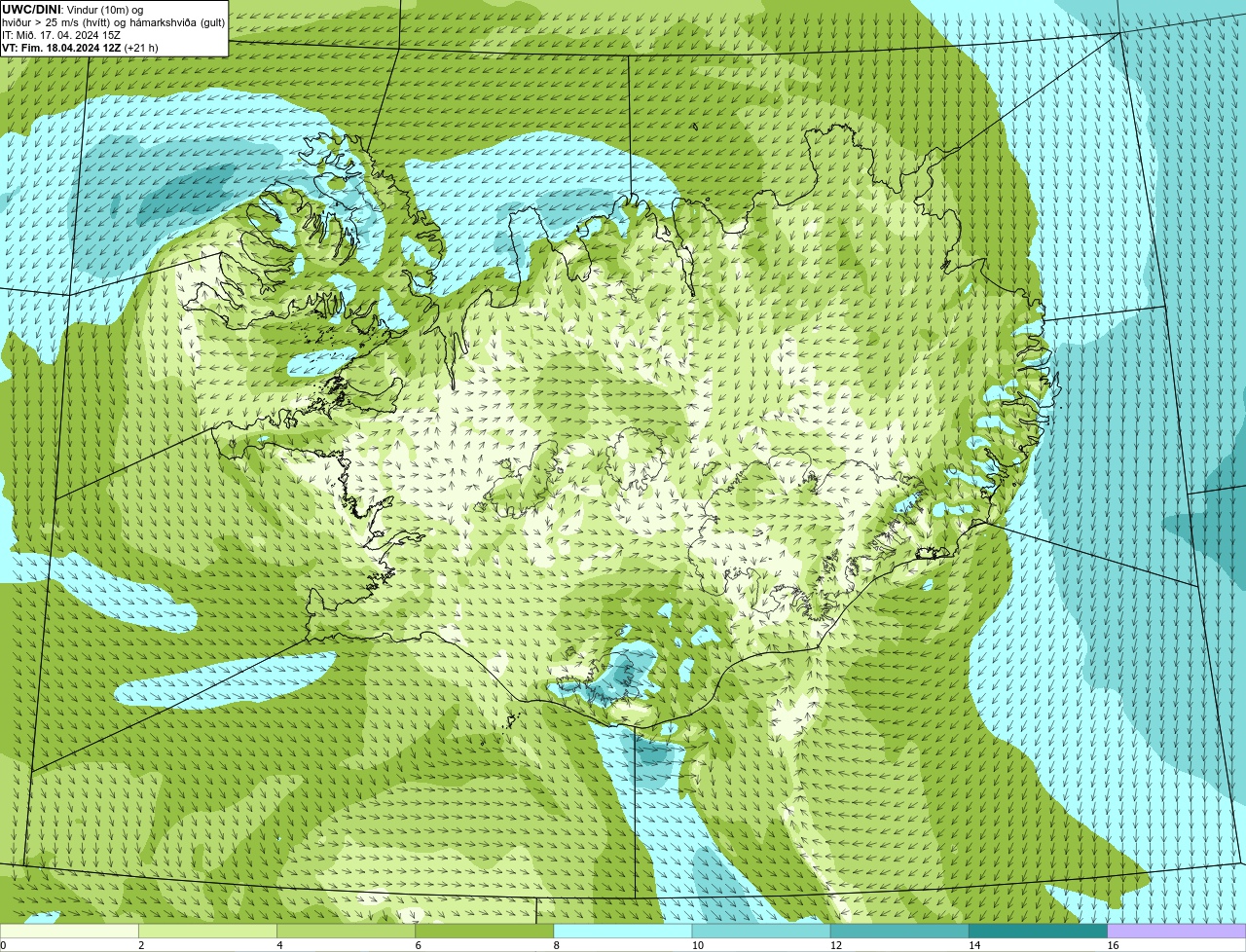Choose the 14–16 dark teal legend swatch
The height and width of the screenshot is (952, 1246).
pyautogui.click(x=1038, y=932)
